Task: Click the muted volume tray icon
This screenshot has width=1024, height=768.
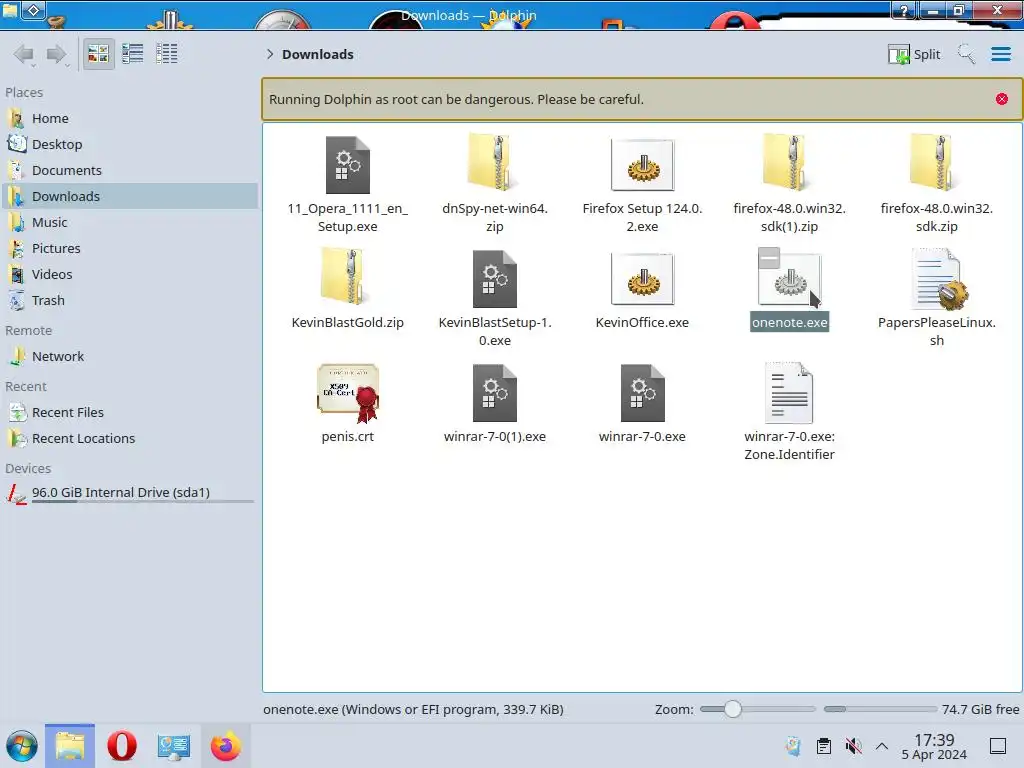Action: (x=853, y=746)
